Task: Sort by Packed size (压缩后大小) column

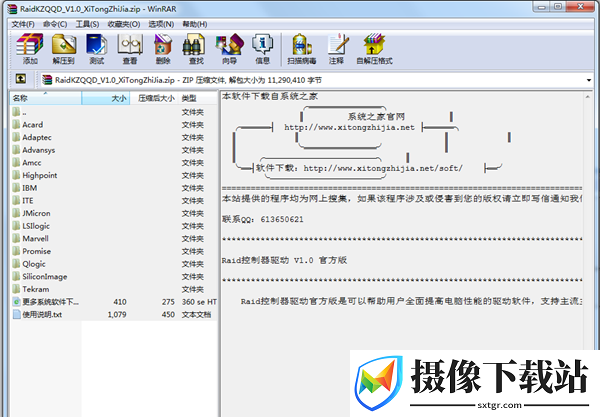Action: click(154, 98)
